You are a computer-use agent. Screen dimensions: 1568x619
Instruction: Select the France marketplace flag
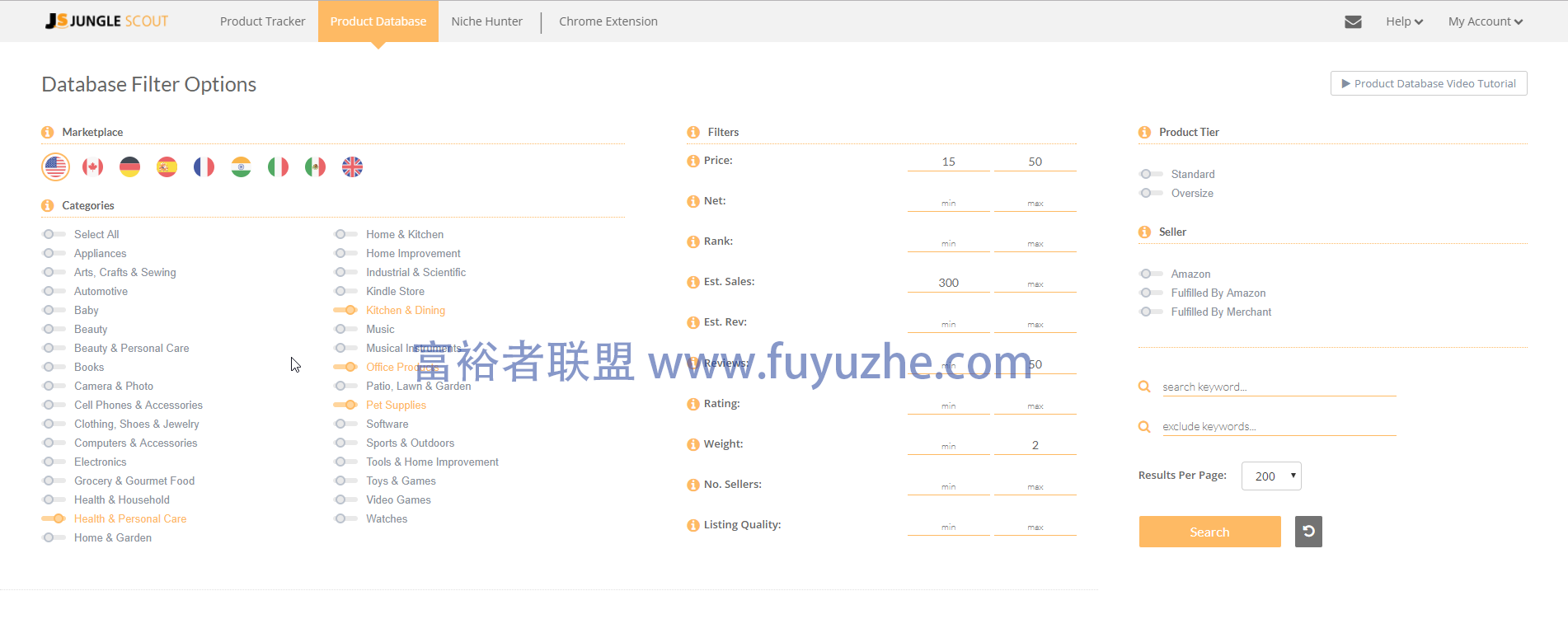click(204, 167)
